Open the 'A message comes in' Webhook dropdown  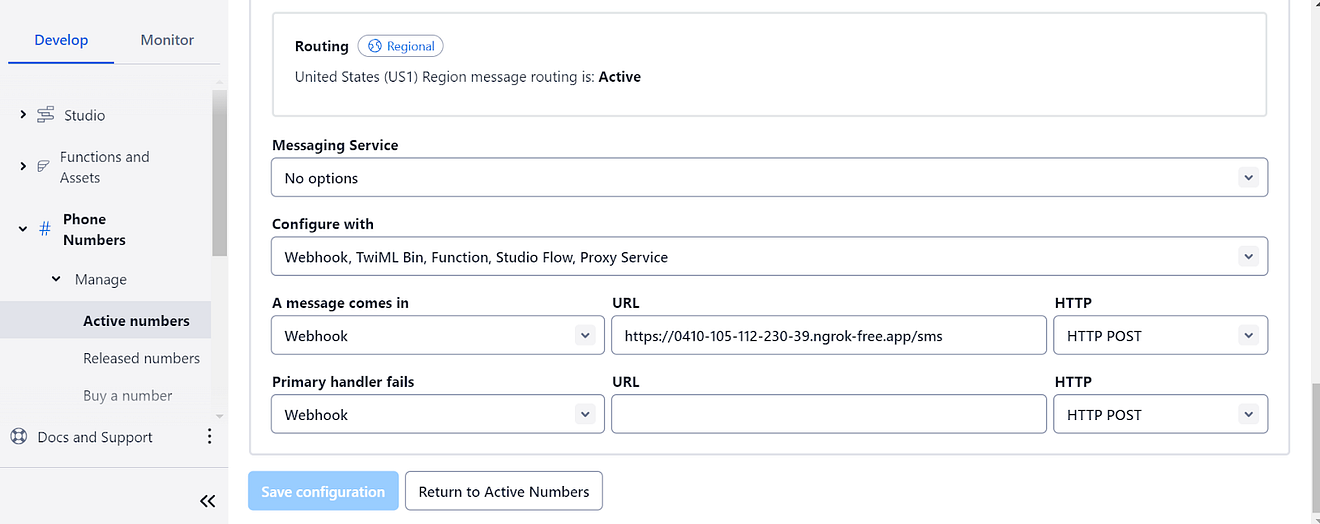tap(437, 336)
